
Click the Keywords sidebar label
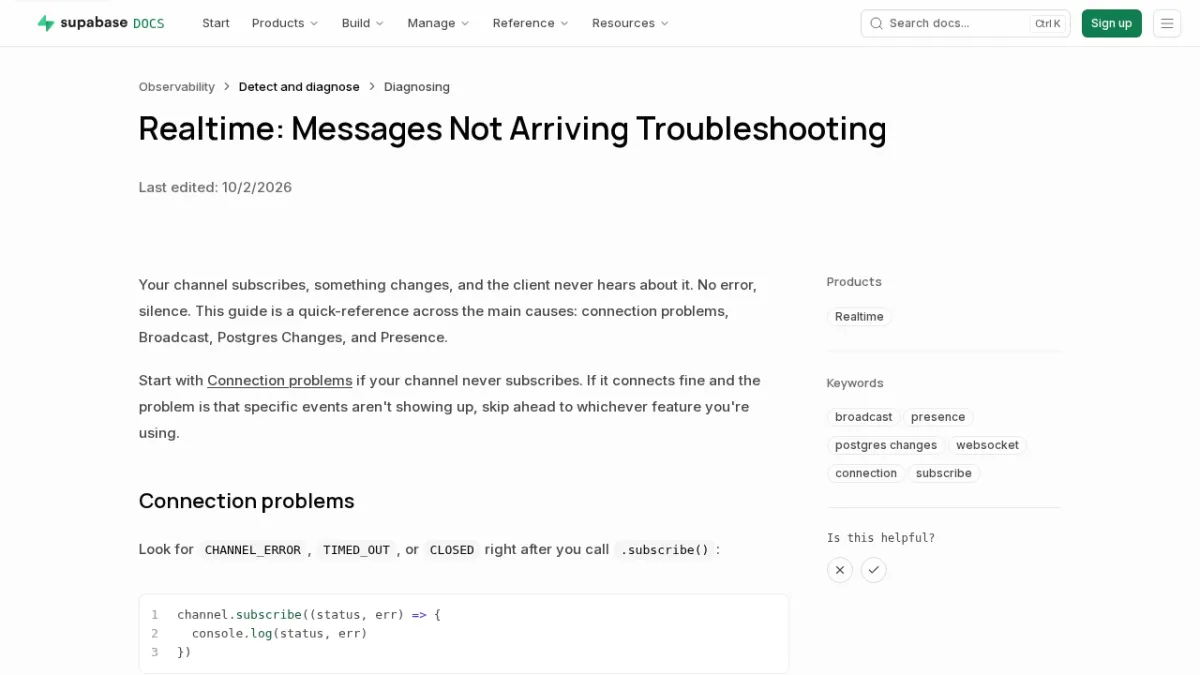855,383
